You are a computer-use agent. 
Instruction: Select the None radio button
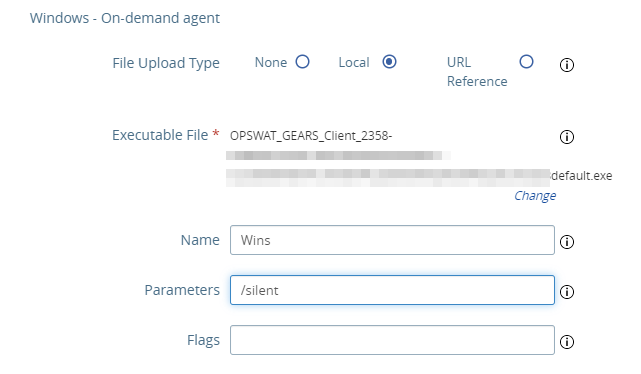(303, 62)
